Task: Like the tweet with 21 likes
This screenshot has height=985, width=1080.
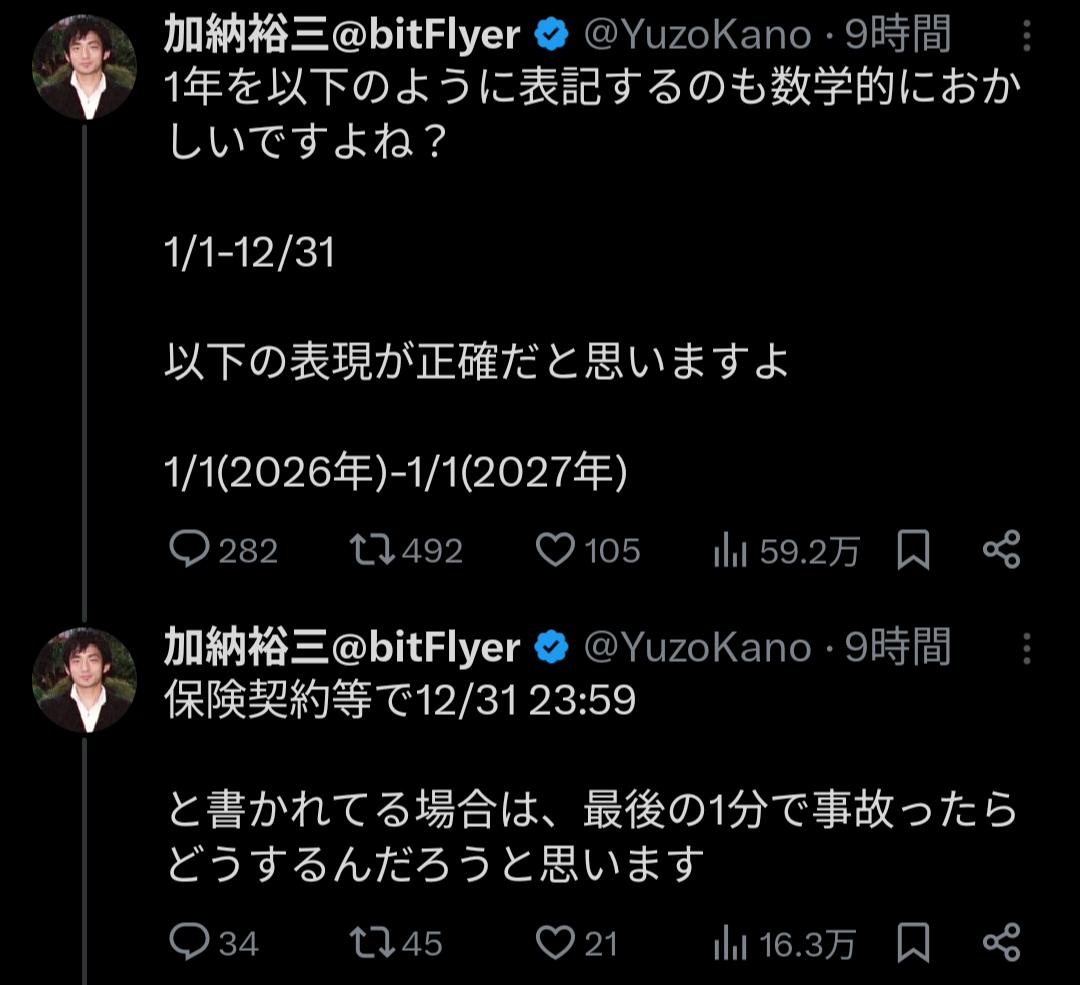Action: (556, 943)
